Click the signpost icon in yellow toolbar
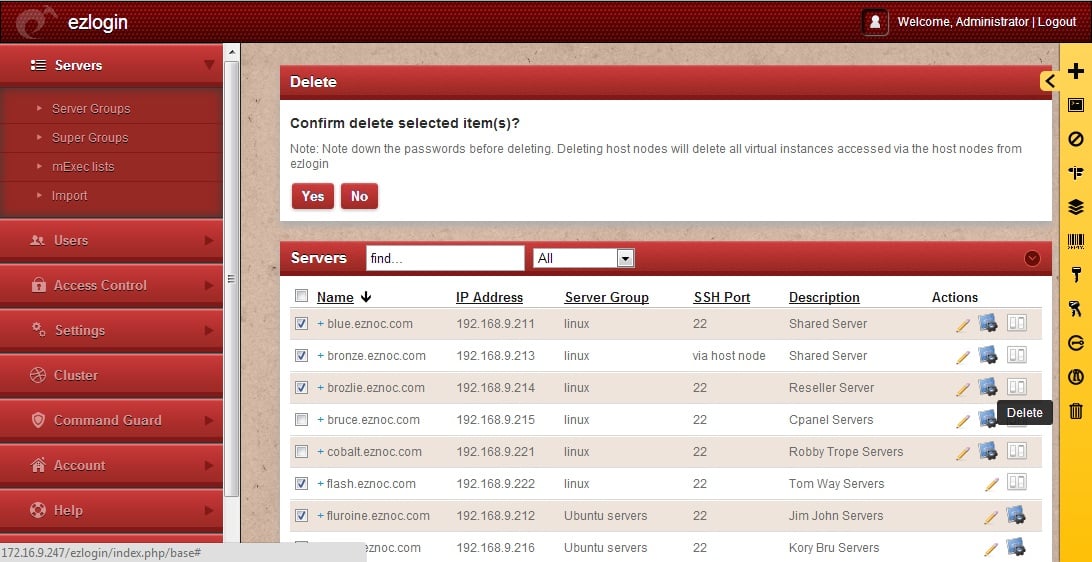 tap(1075, 173)
